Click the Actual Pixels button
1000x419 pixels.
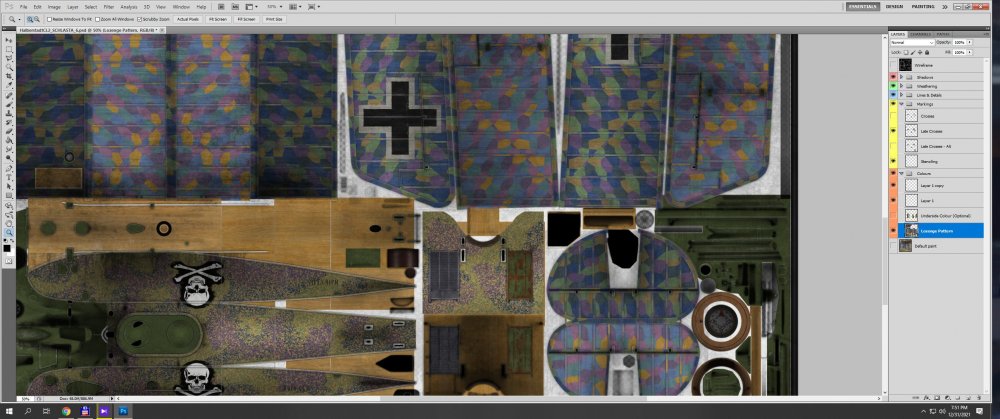188,19
